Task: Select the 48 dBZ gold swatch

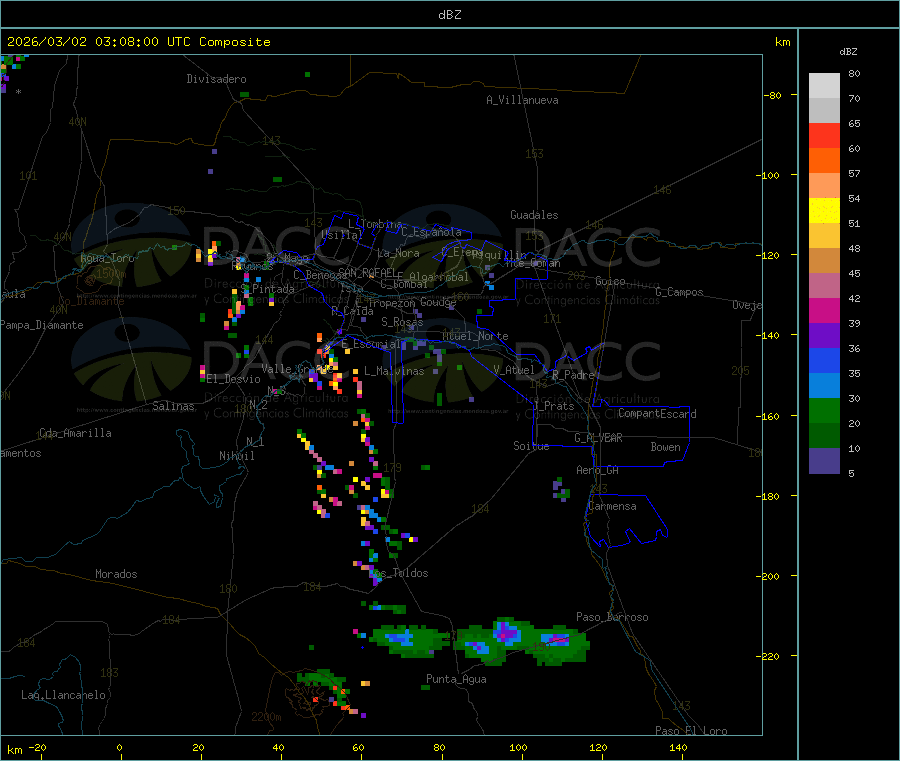Action: click(824, 235)
